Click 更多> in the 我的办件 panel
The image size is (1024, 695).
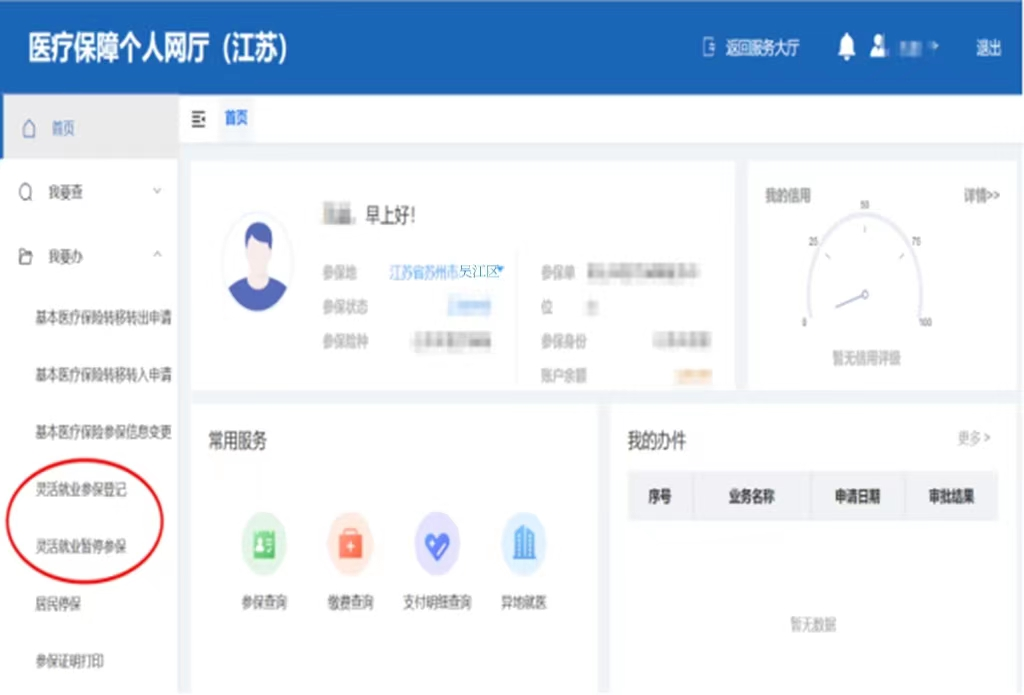pyautogui.click(x=973, y=438)
